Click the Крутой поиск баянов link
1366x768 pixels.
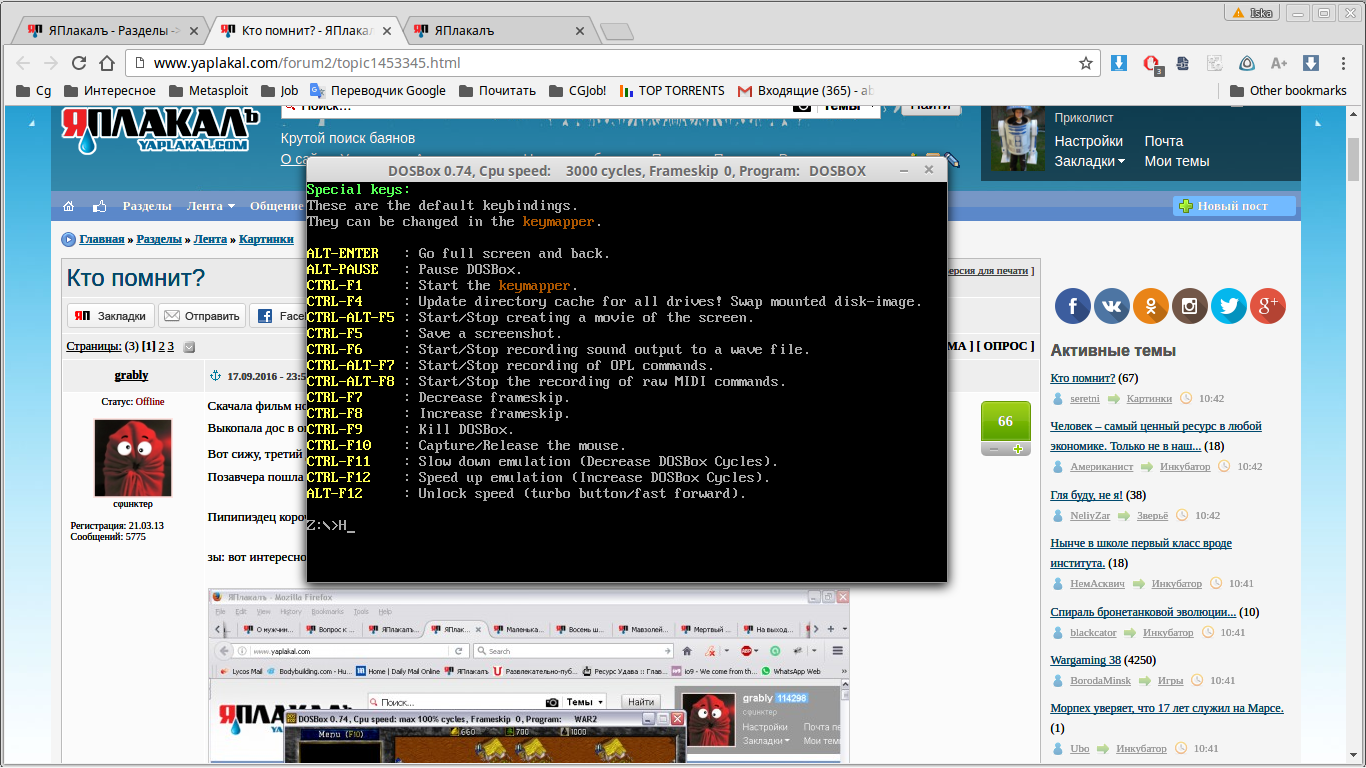point(348,138)
